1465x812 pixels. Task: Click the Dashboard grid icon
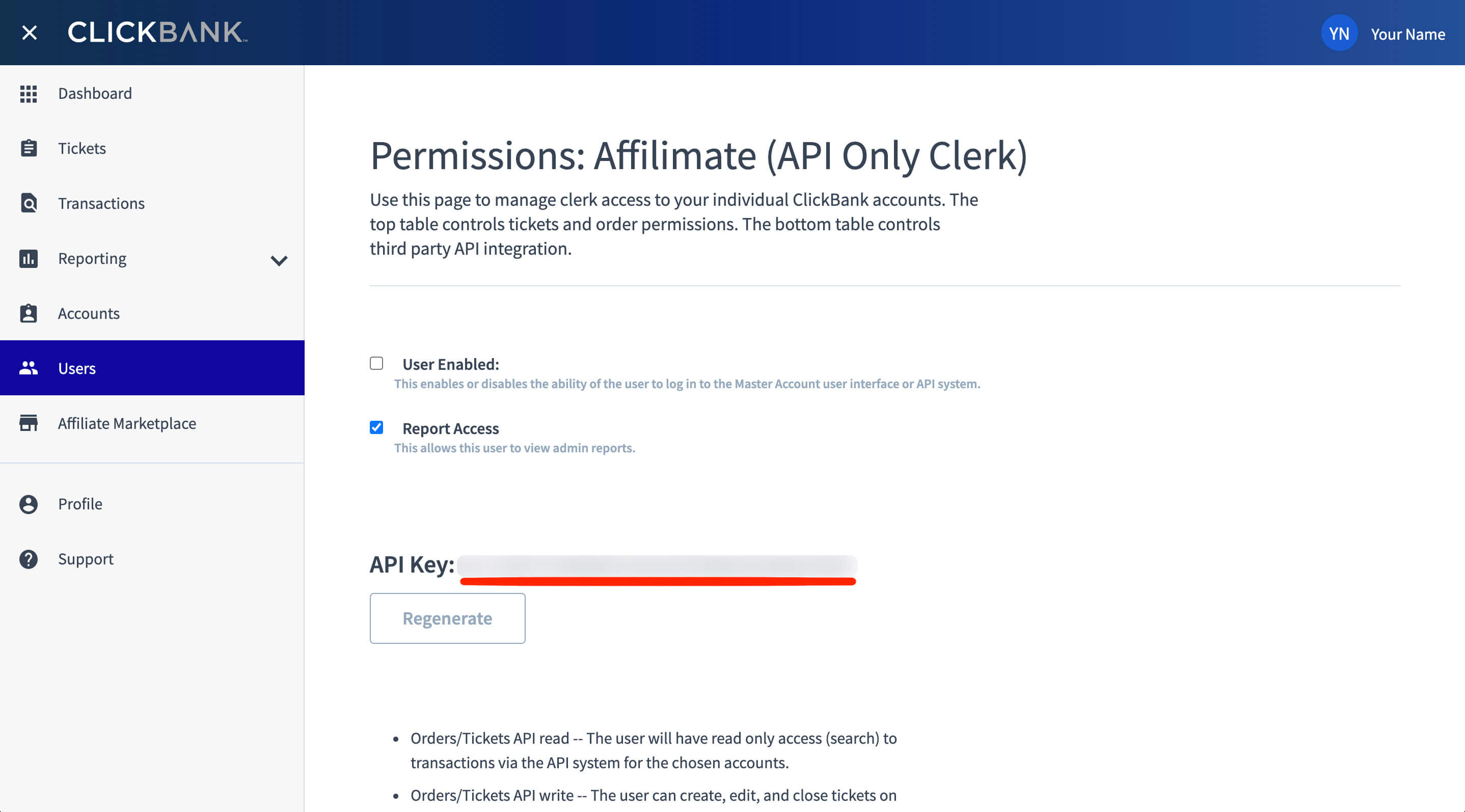pyautogui.click(x=29, y=94)
